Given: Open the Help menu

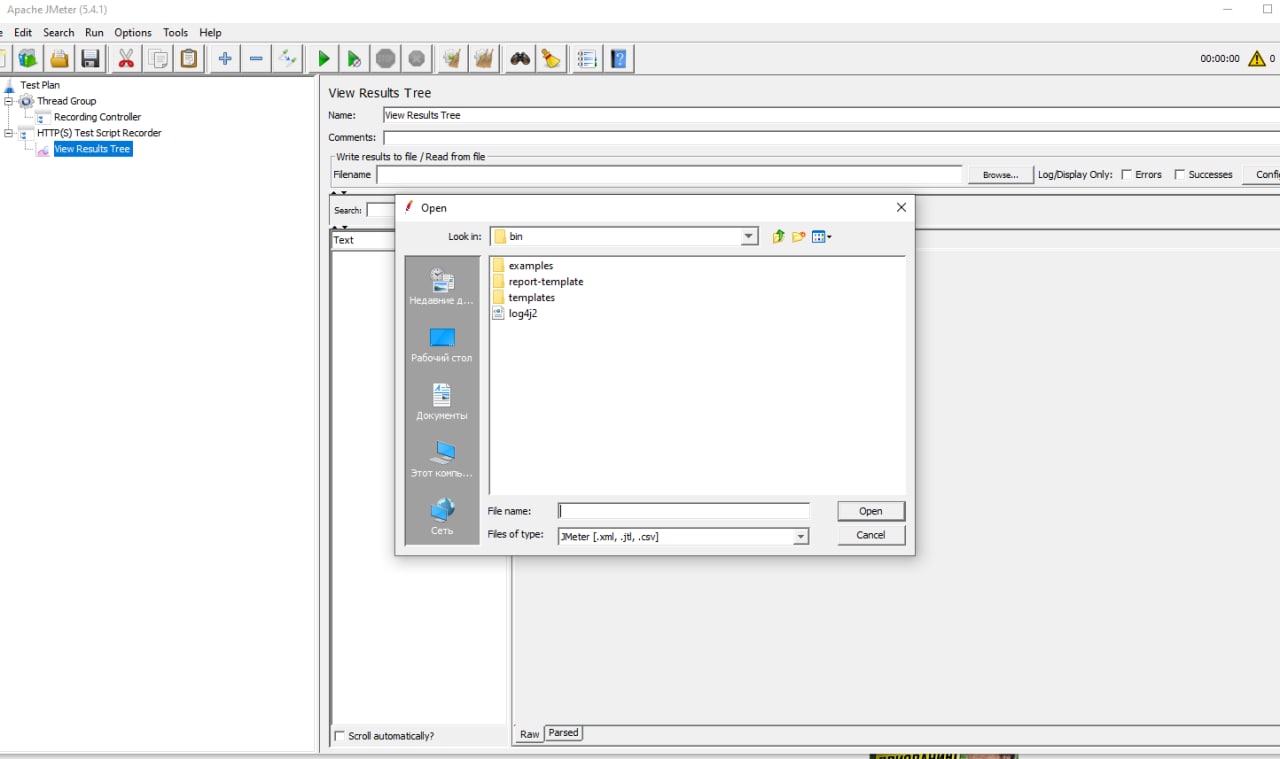Looking at the screenshot, I should [210, 33].
